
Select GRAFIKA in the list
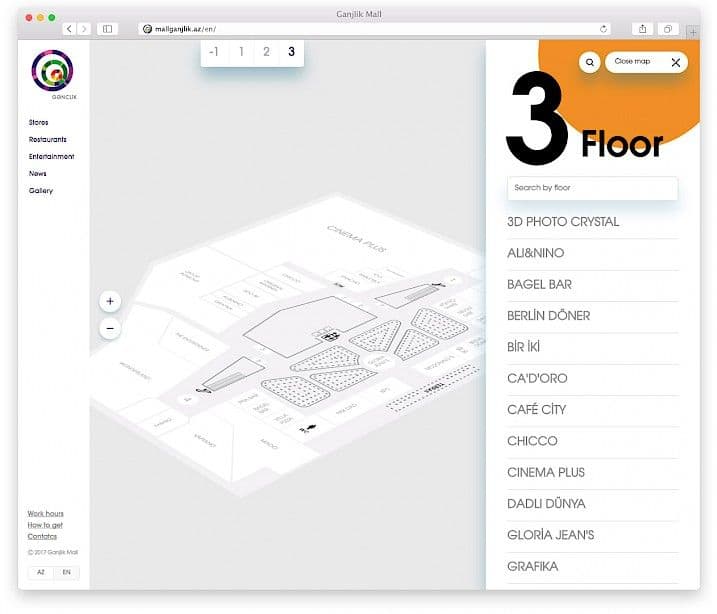(593, 567)
